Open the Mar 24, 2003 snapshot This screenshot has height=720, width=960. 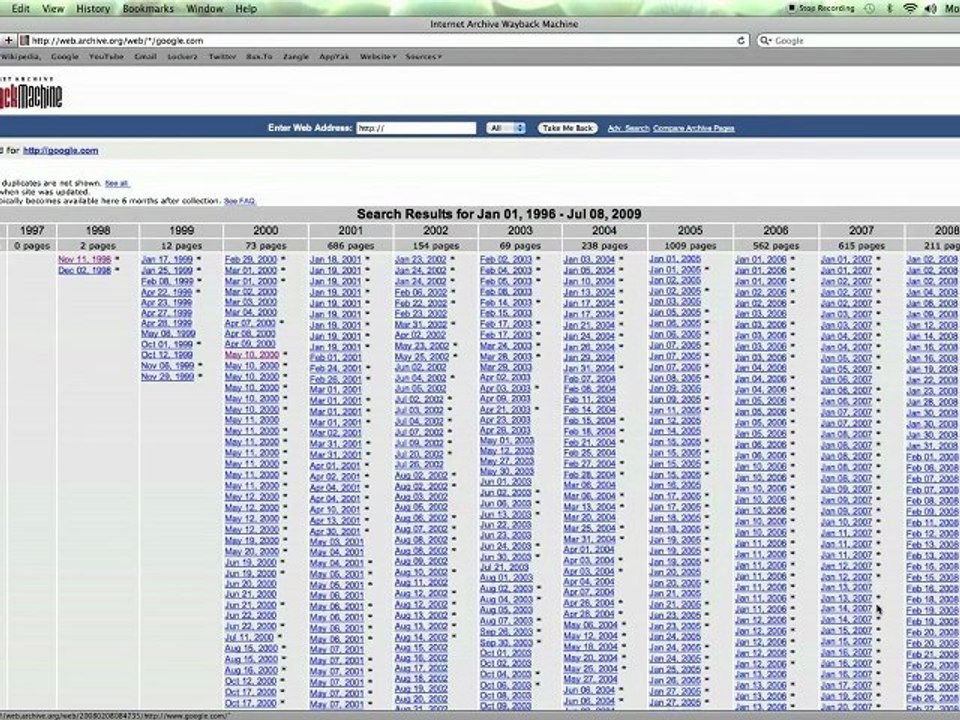coord(506,346)
